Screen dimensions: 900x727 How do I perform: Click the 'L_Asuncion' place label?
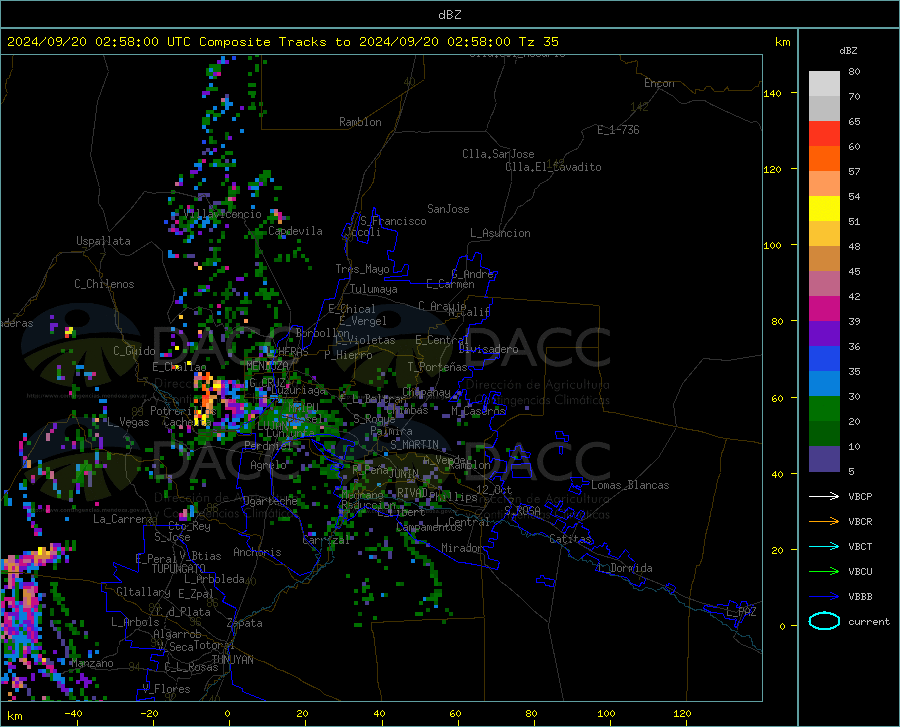500,233
